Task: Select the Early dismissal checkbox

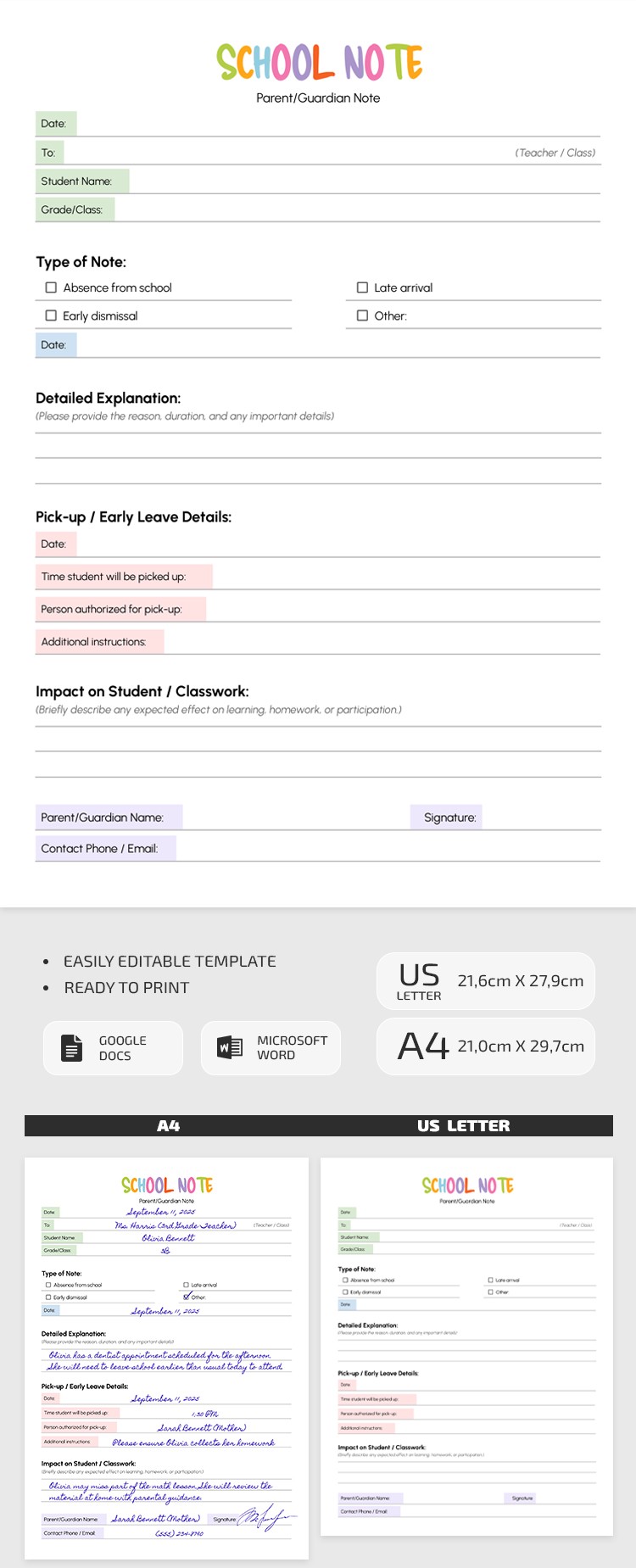Action: [51, 315]
